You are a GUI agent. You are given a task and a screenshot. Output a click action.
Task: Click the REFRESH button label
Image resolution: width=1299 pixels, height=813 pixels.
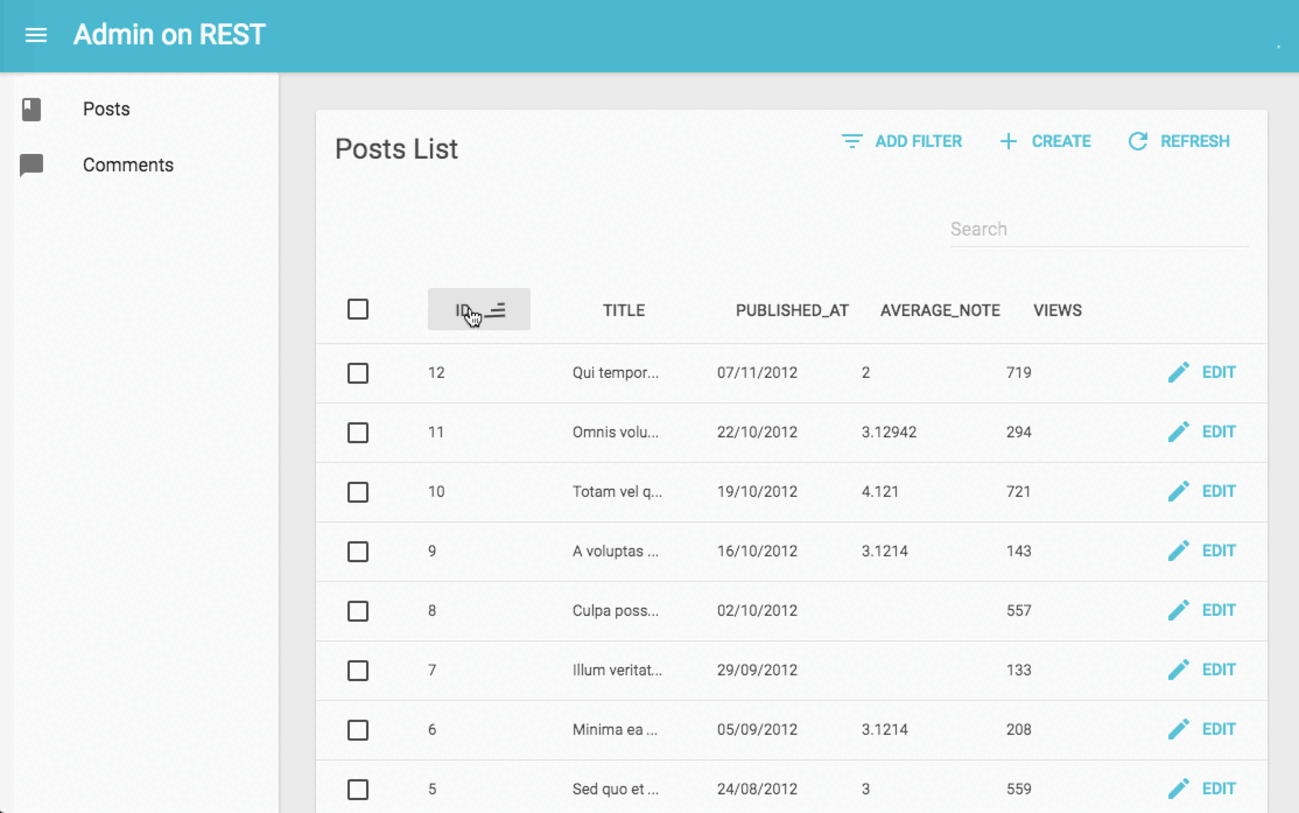click(1195, 141)
